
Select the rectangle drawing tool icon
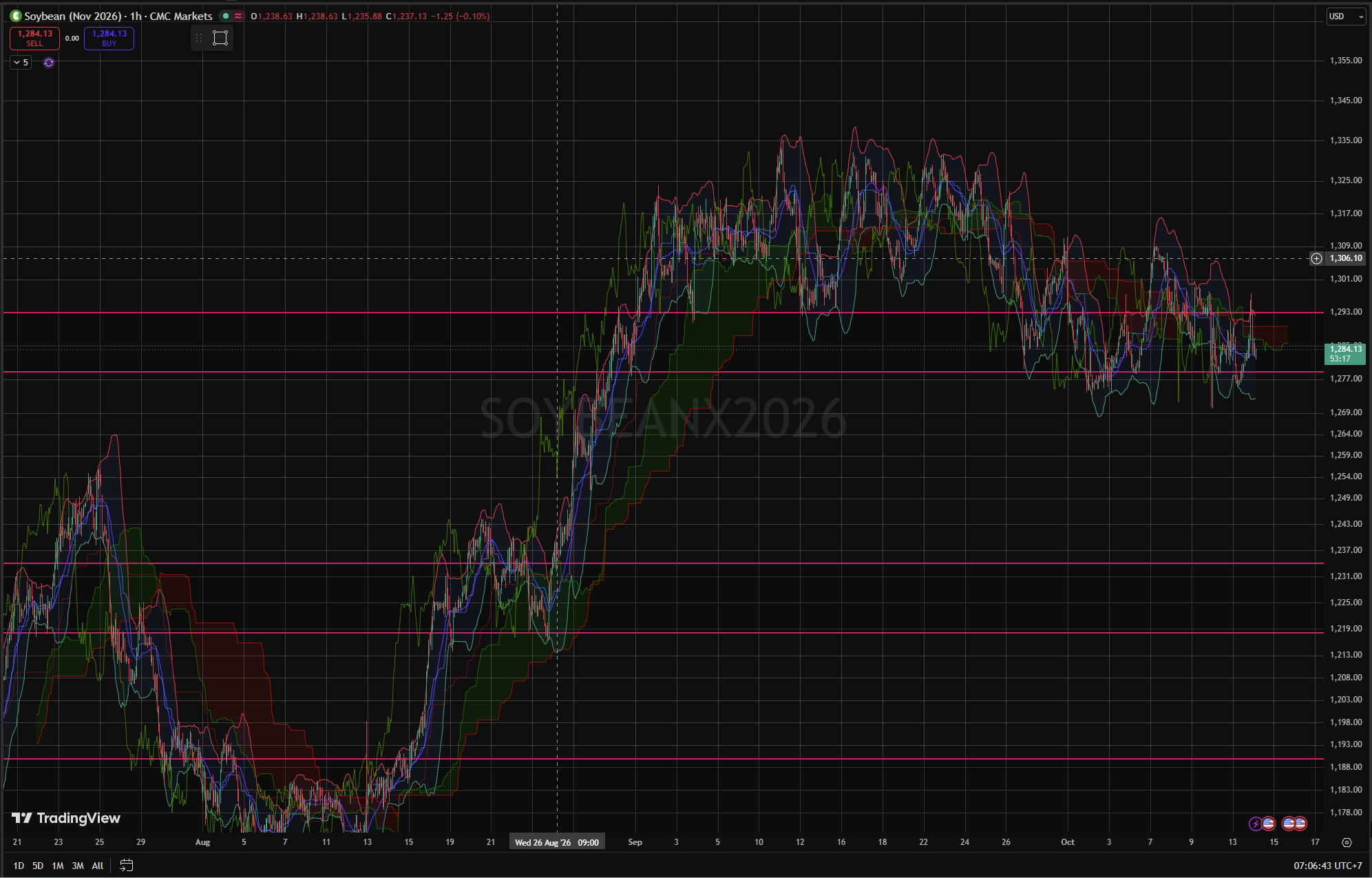[220, 38]
